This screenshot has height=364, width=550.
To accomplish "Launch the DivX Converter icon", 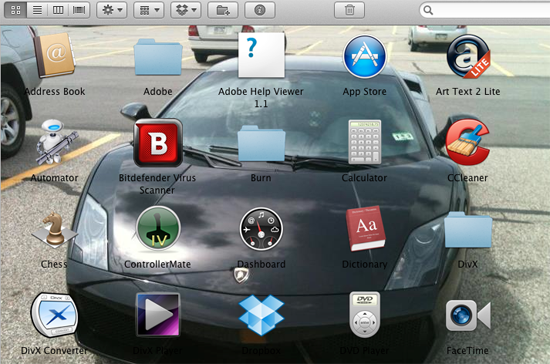I will coord(54,315).
